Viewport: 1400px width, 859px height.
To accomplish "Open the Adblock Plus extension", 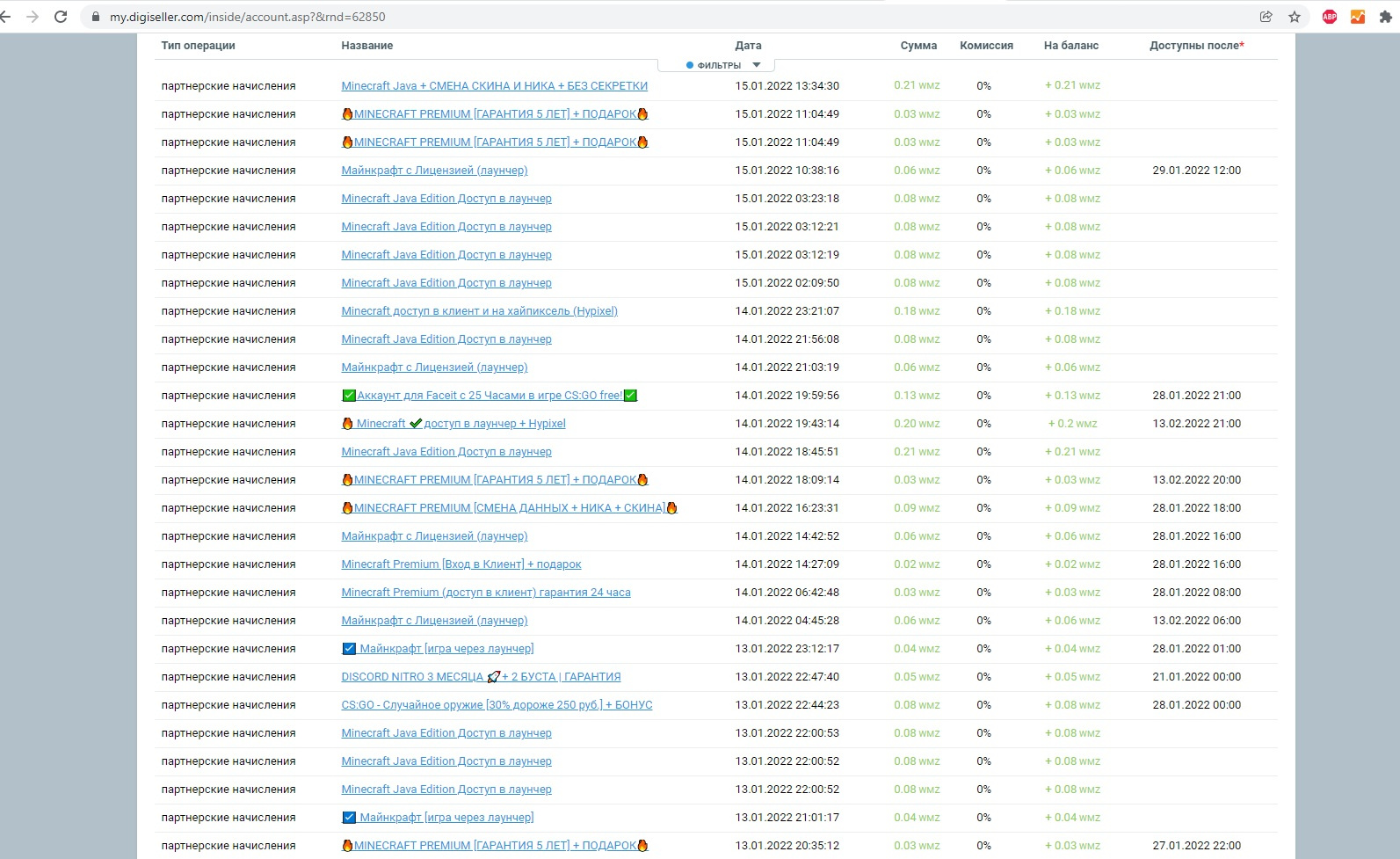I will (x=1330, y=17).
